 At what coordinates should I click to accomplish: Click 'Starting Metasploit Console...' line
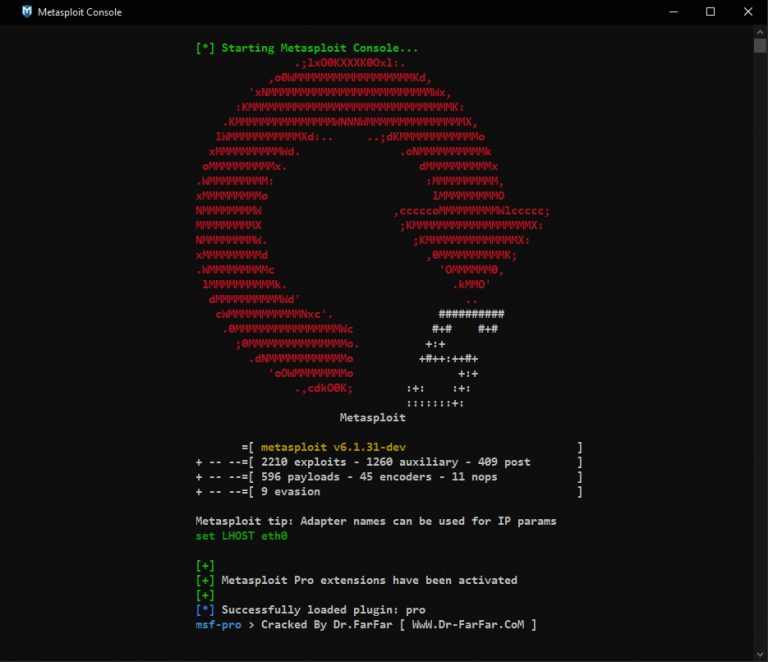pyautogui.click(x=307, y=48)
